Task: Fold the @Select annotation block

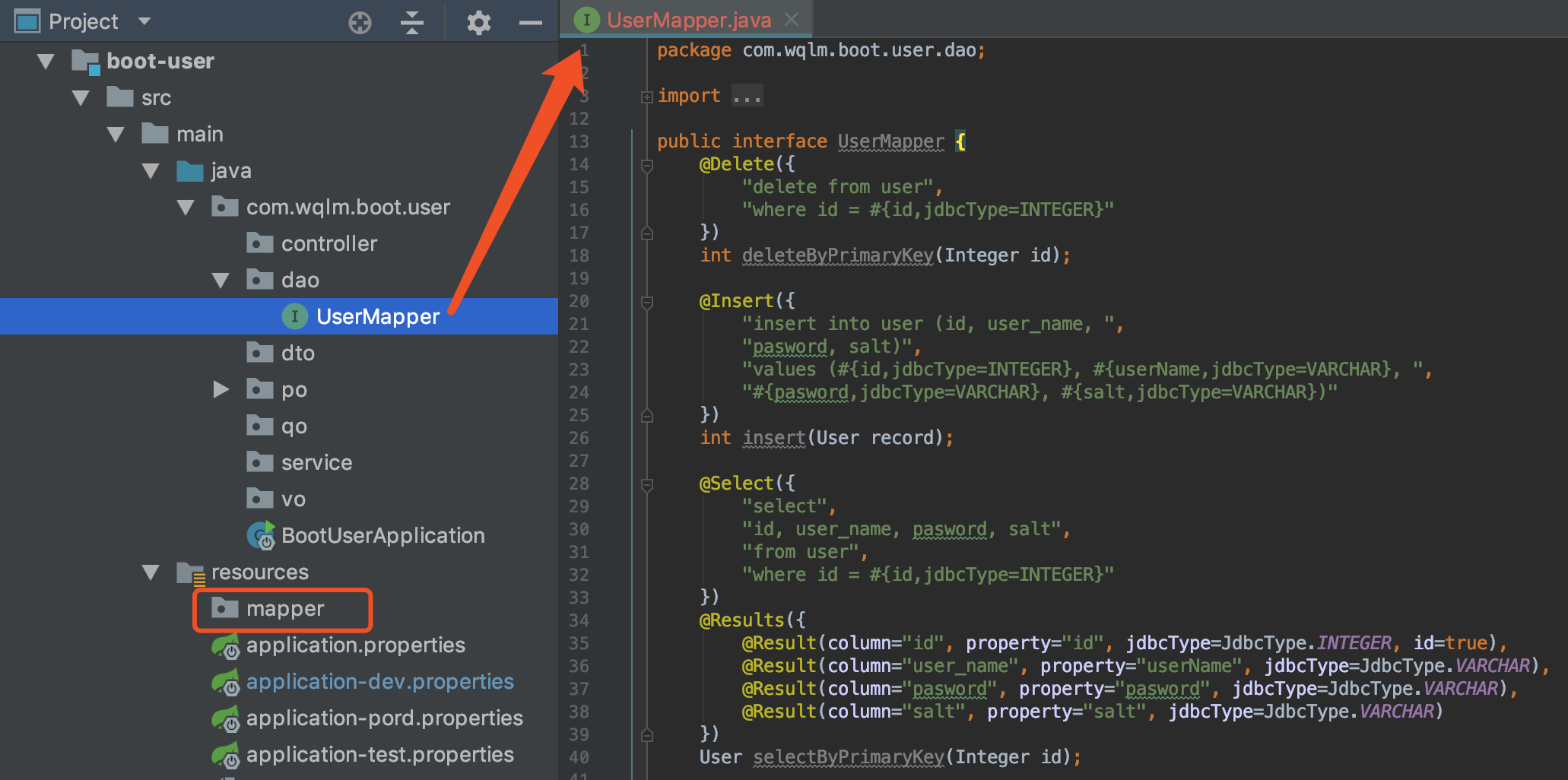Action: click(646, 484)
